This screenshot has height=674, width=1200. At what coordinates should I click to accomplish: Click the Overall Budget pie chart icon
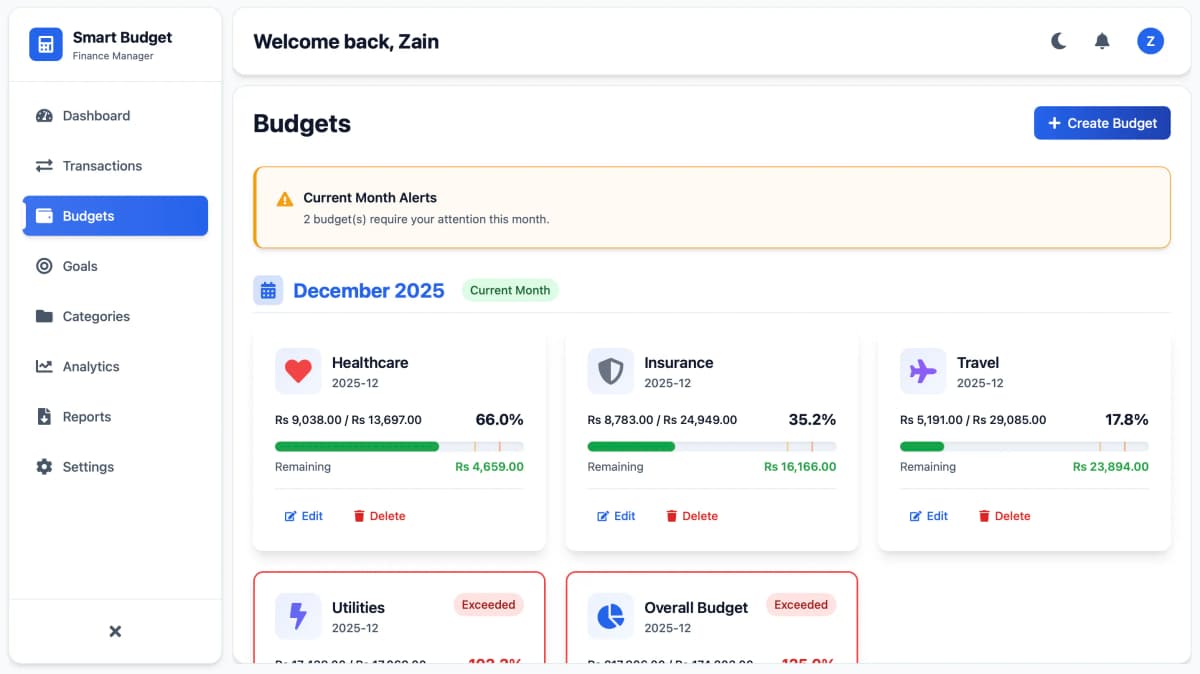click(x=610, y=616)
